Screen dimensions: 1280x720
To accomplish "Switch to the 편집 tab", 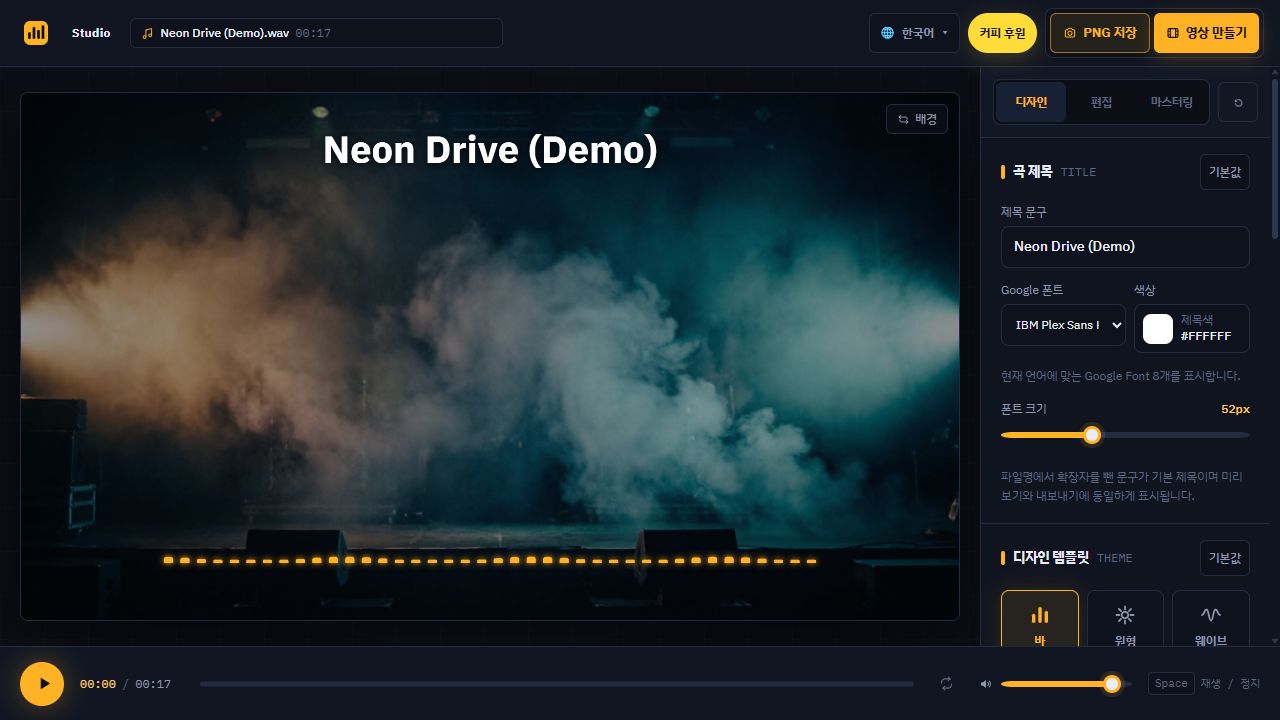I will click(1101, 102).
